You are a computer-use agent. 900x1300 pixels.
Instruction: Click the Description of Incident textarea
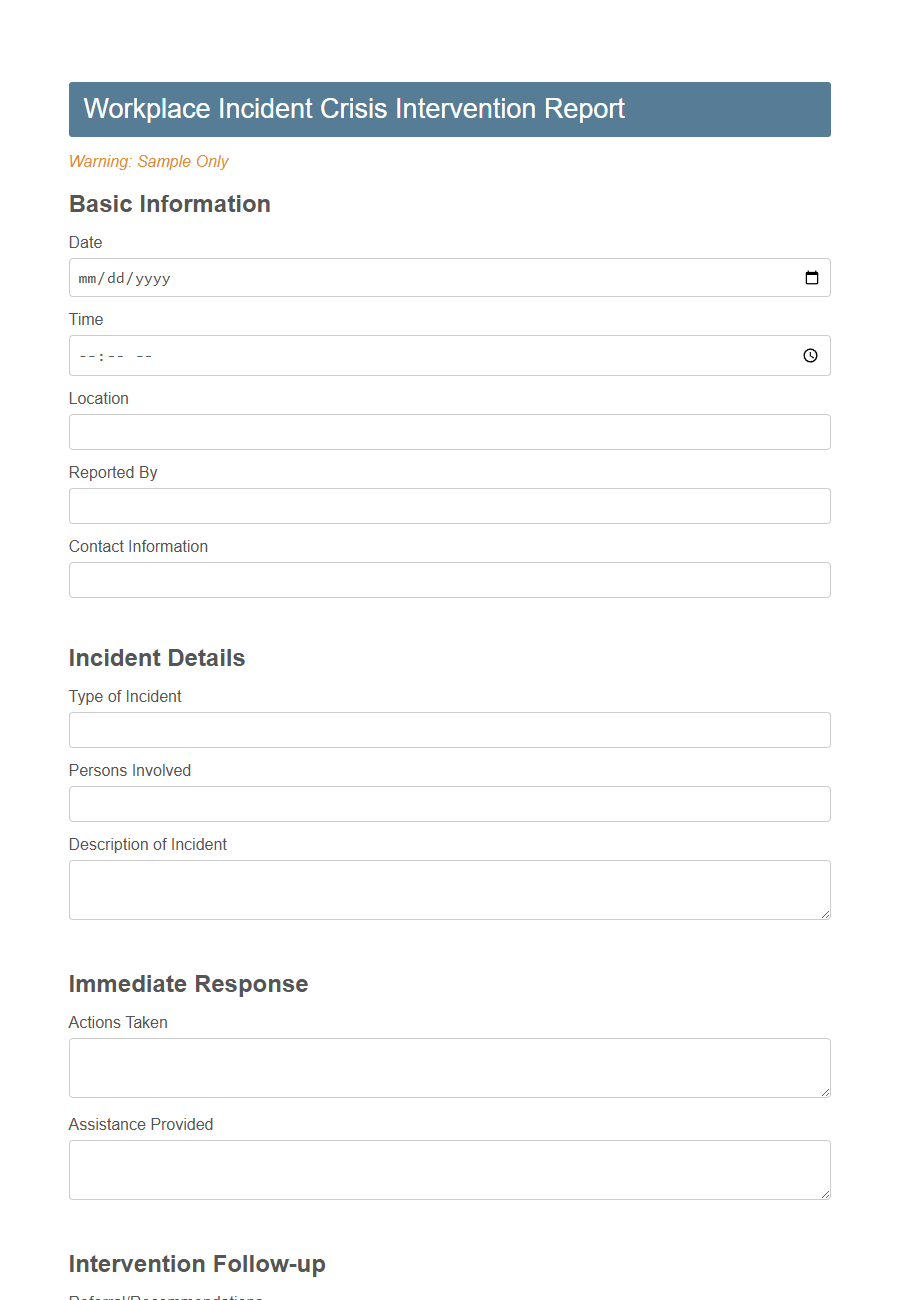coord(449,888)
